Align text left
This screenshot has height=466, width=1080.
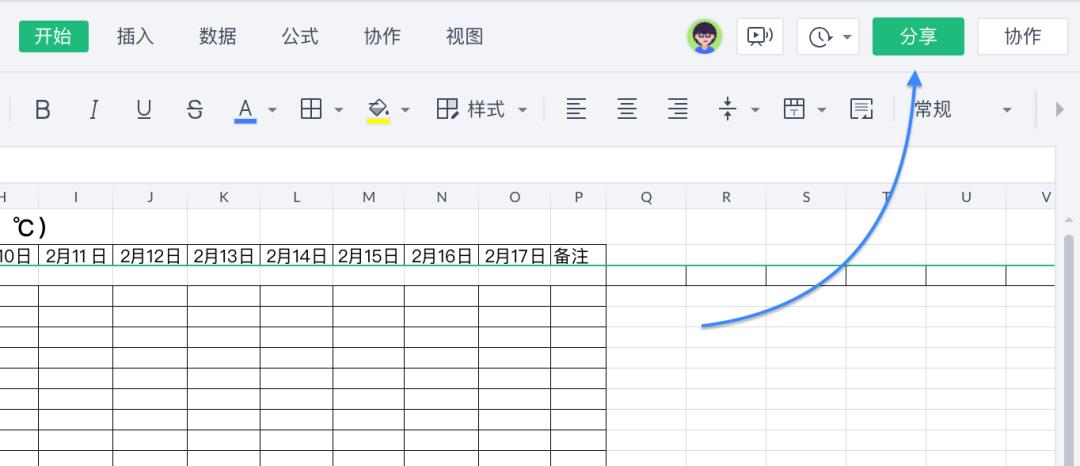point(577,109)
